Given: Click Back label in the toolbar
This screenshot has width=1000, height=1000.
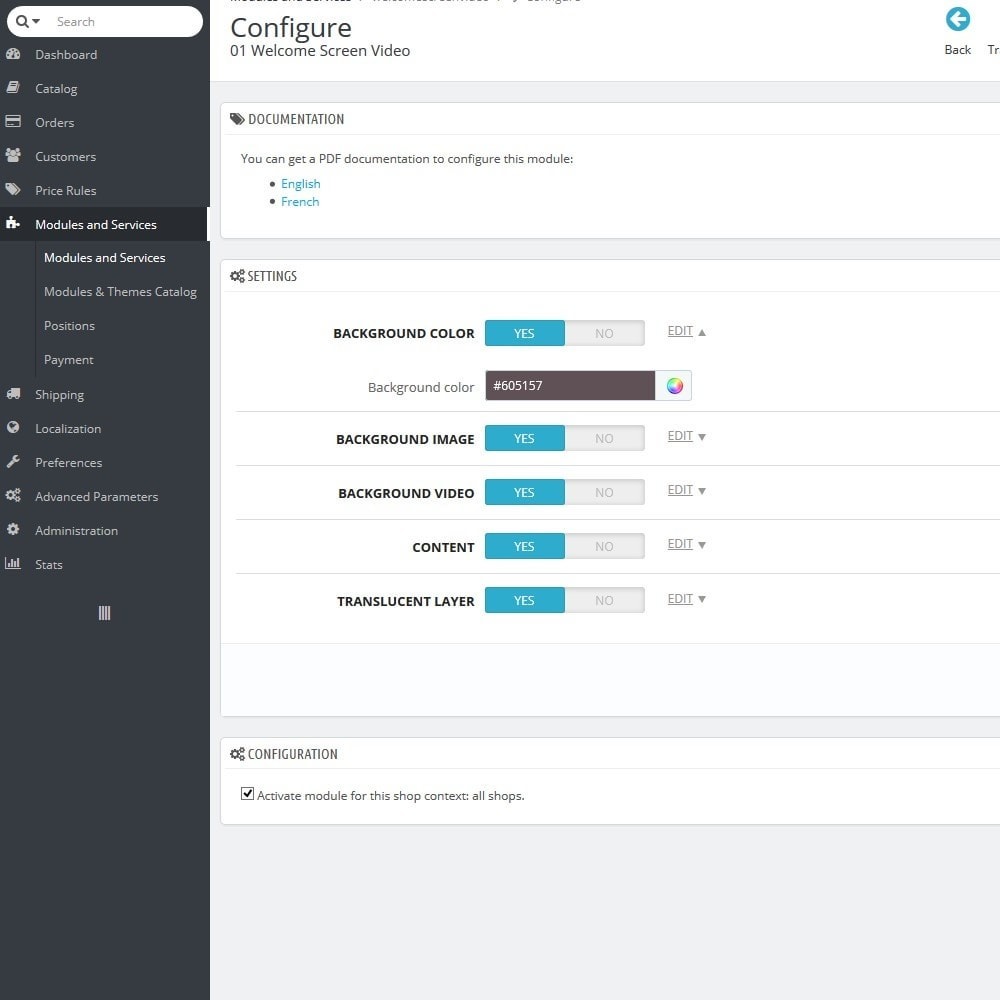Looking at the screenshot, I should click(x=957, y=50).
